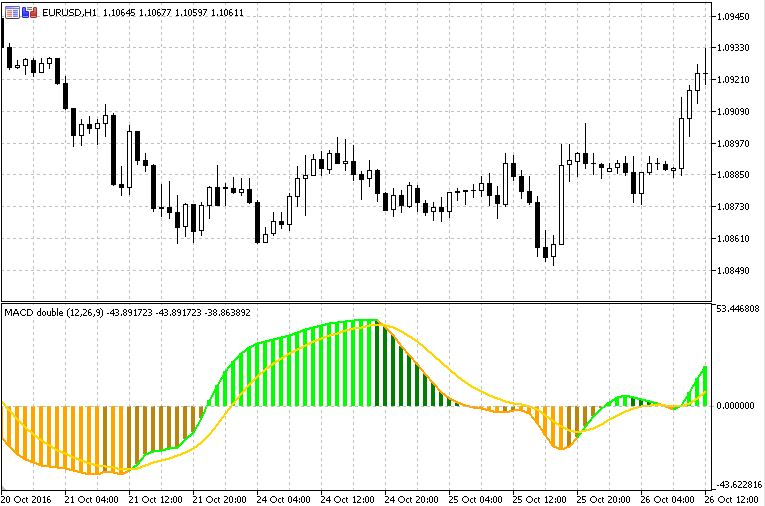
Task: Click the 20 Oct 2016 date label
Action: pos(28,498)
